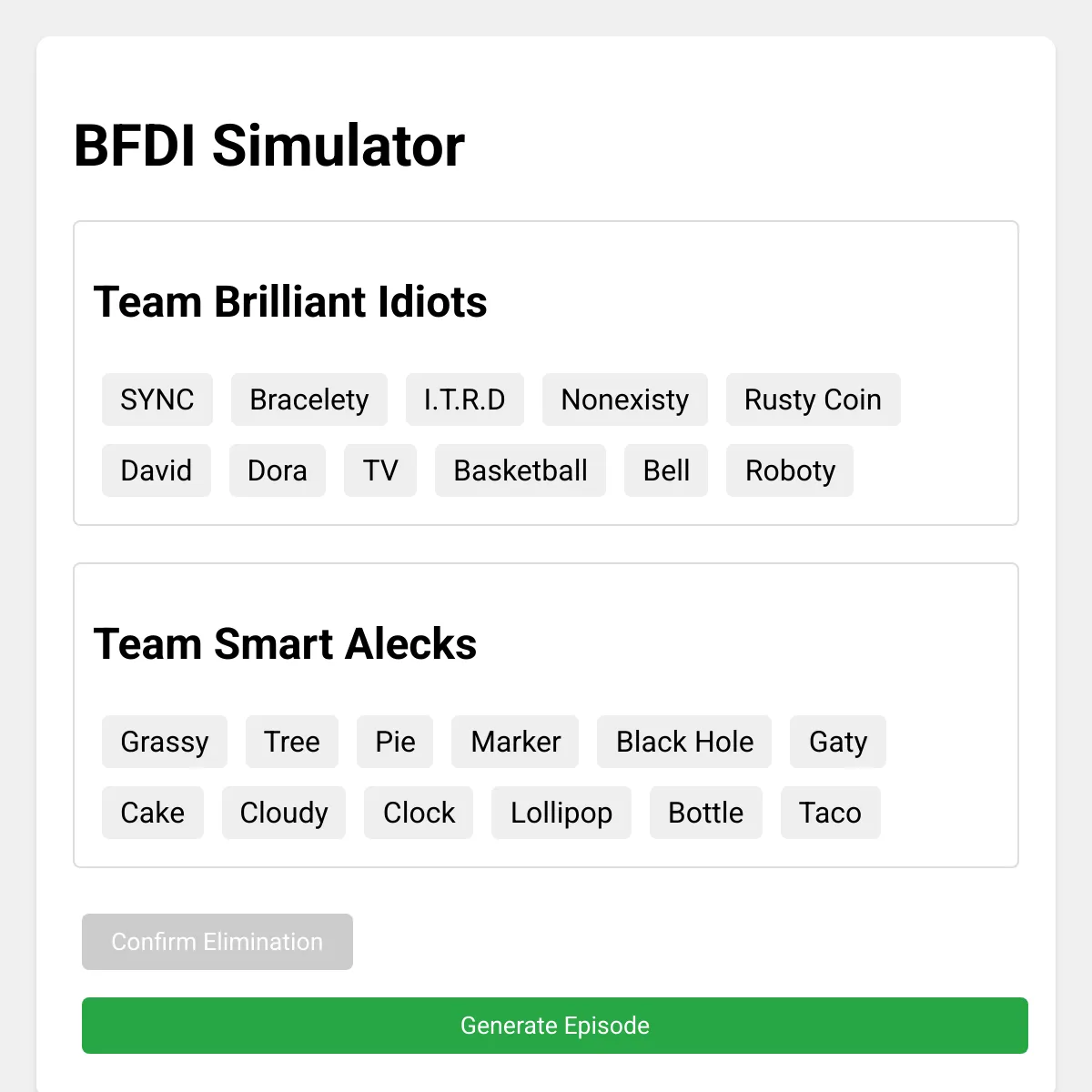Pick Nonexisty for elimination
Viewport: 1092px width, 1092px height.
coord(624,399)
